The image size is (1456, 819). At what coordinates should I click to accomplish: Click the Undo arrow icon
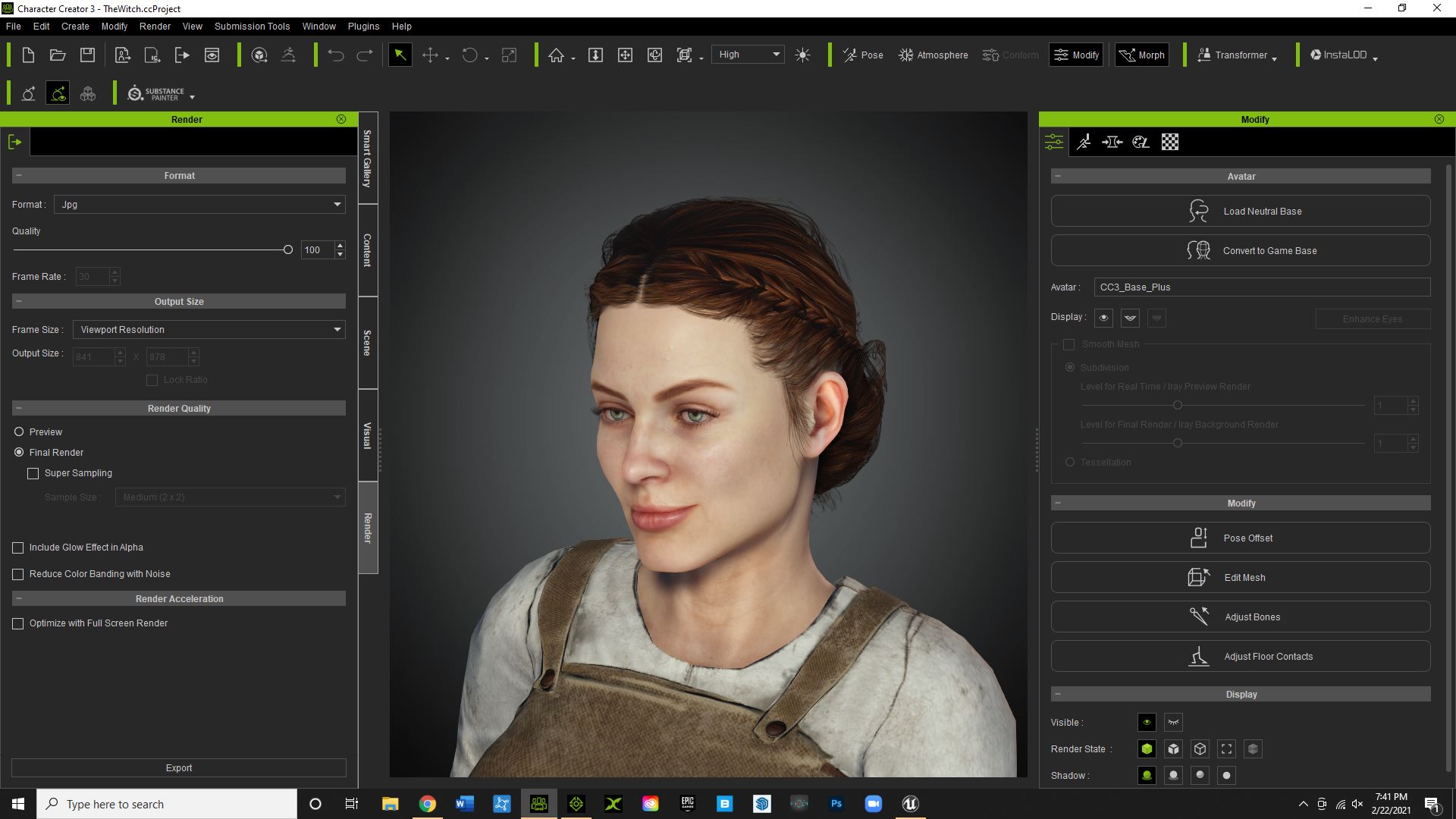click(x=336, y=55)
